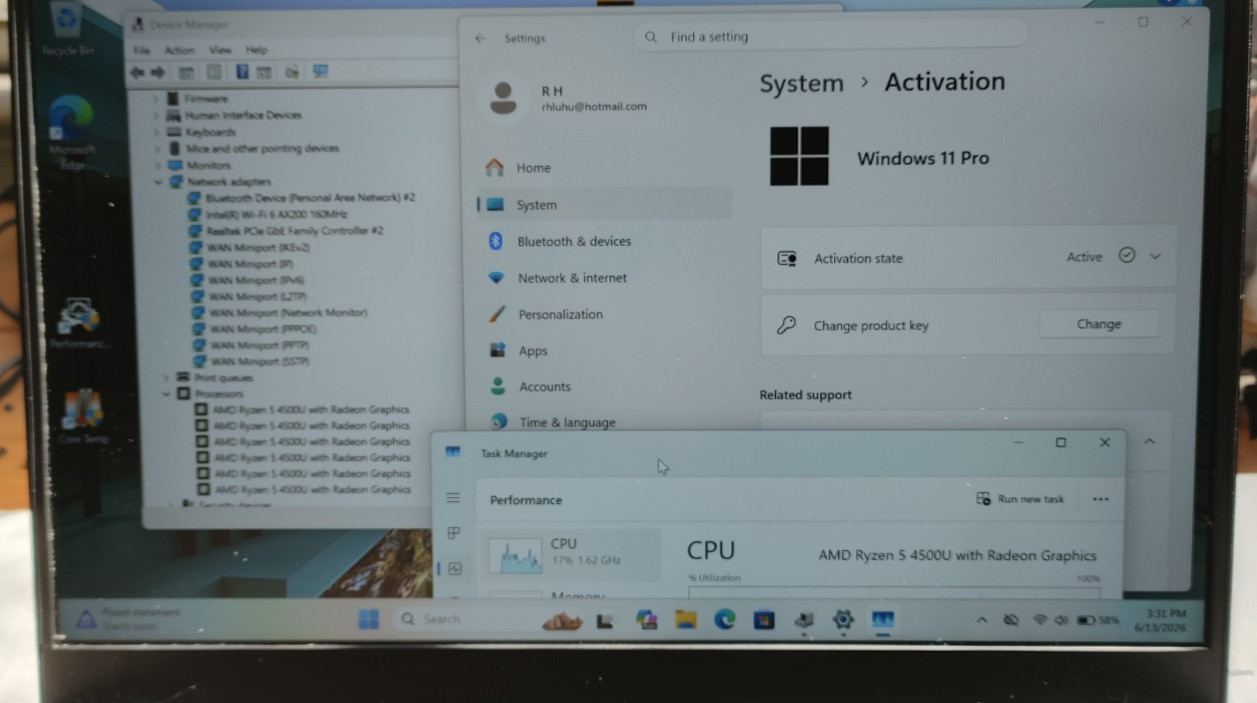
Task: Open the clock showing 3:31 PM
Action: 1159,620
